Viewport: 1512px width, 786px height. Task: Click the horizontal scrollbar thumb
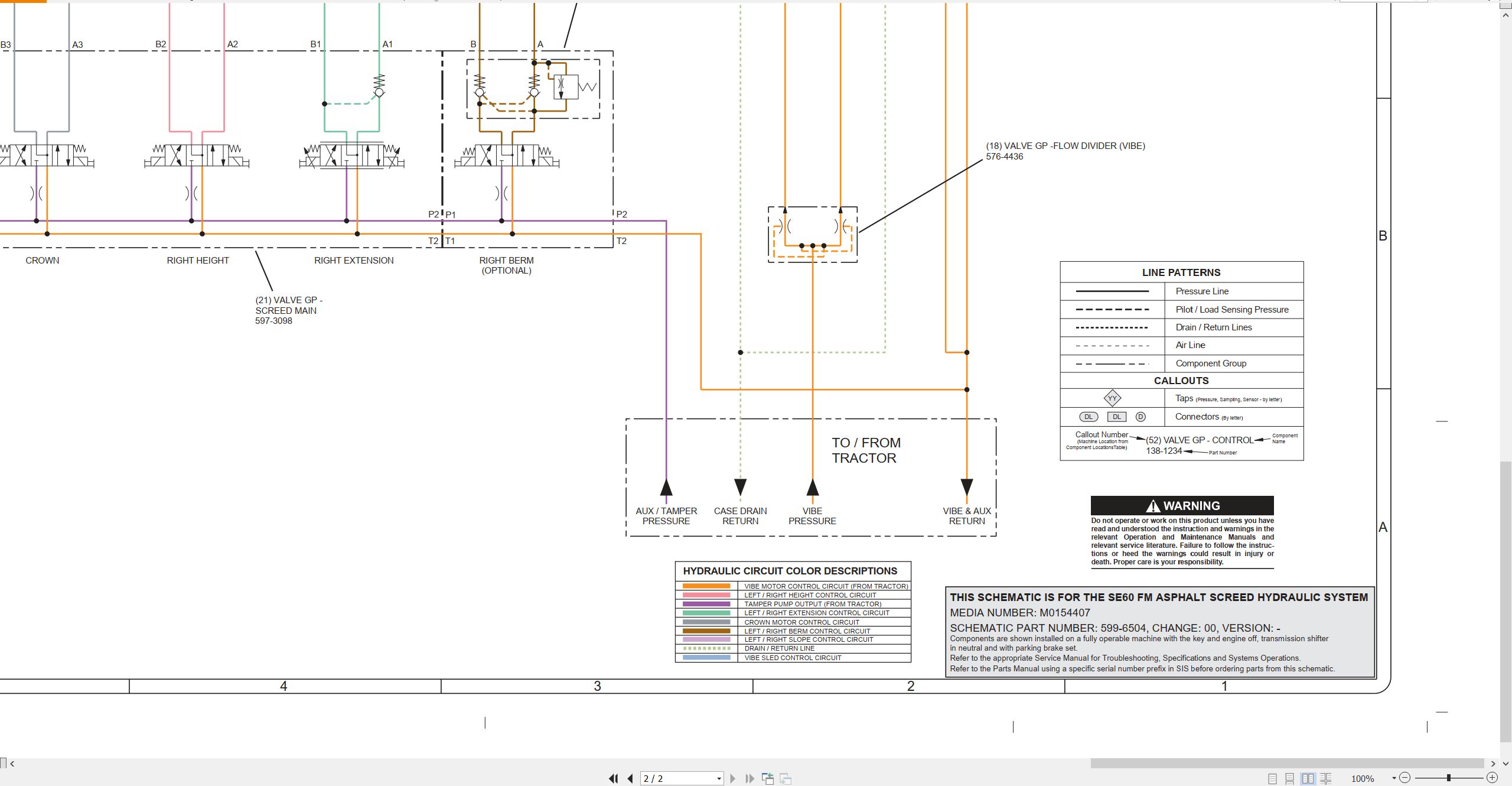(1286, 764)
